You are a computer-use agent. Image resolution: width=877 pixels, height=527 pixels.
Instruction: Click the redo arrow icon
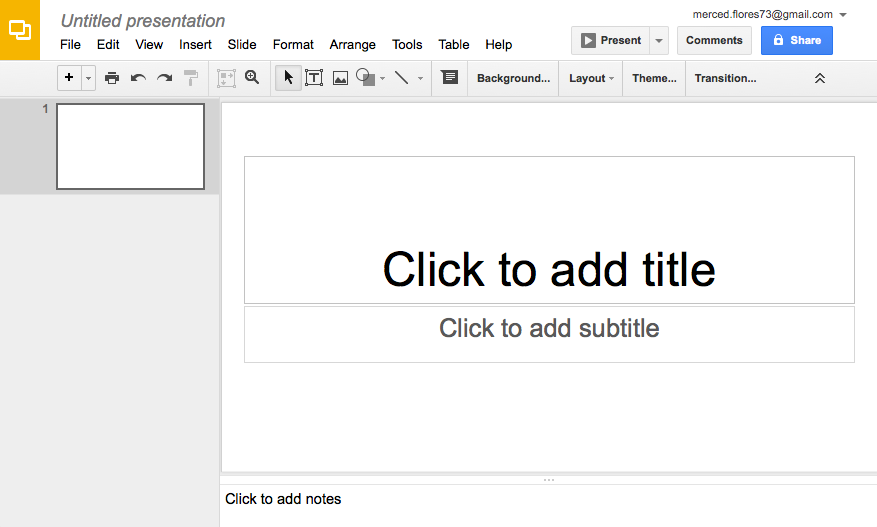pos(164,78)
